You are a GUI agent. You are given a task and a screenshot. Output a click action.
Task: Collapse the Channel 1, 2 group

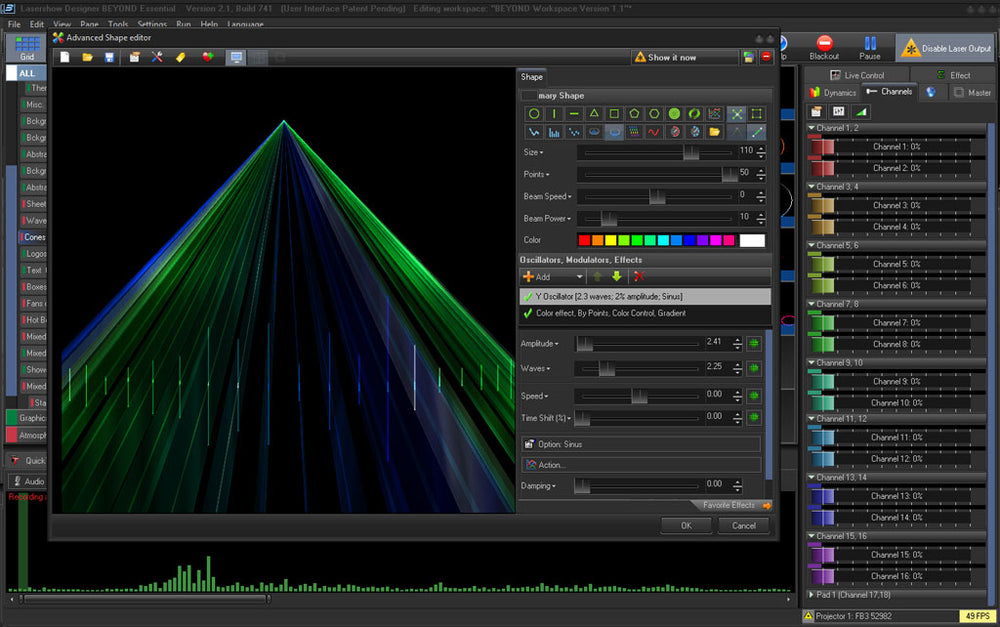tap(811, 128)
